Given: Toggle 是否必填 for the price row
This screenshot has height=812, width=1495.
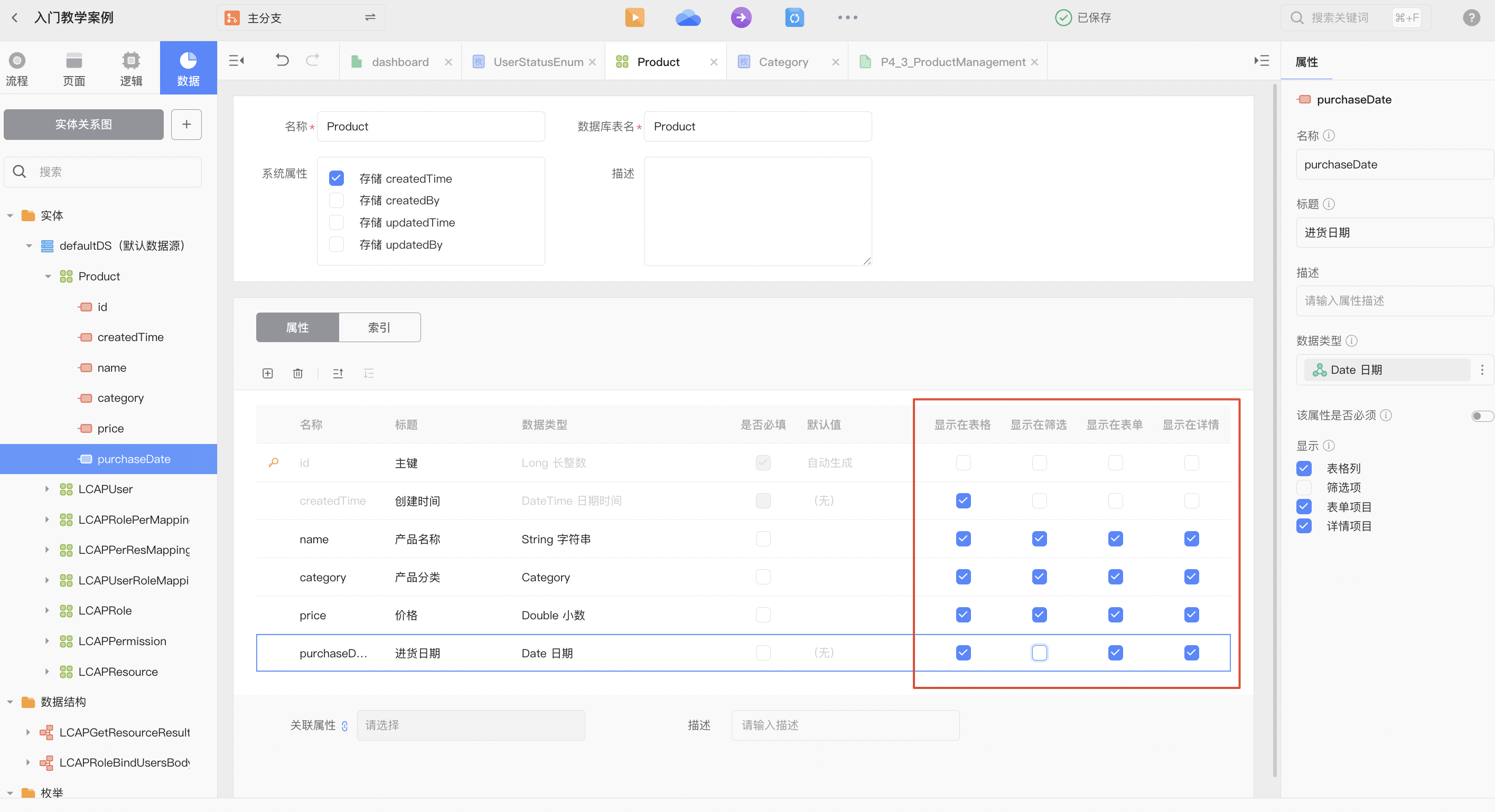Looking at the screenshot, I should click(x=763, y=614).
